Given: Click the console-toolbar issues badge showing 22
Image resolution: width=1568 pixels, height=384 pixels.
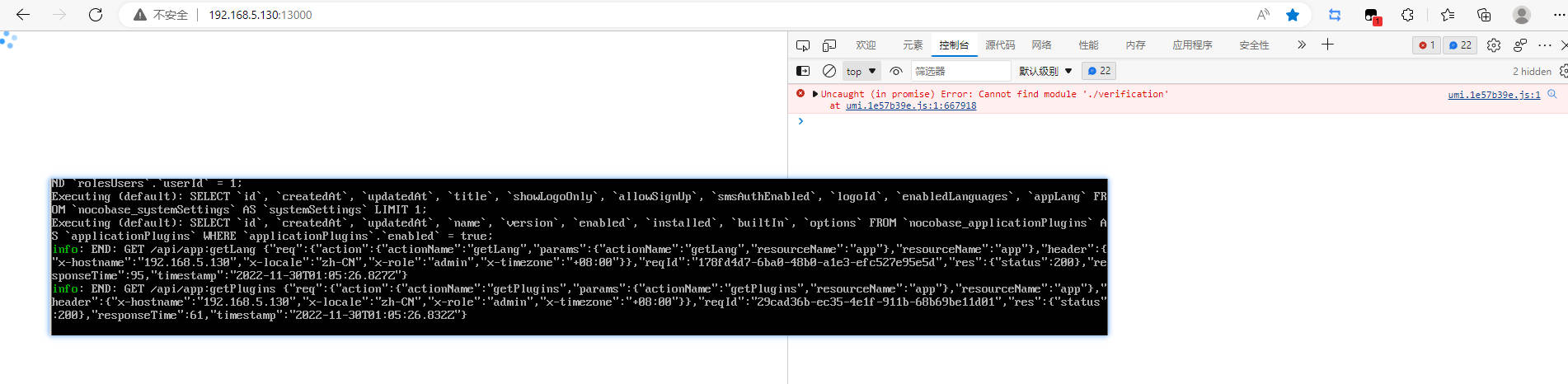Looking at the screenshot, I should coord(1099,71).
